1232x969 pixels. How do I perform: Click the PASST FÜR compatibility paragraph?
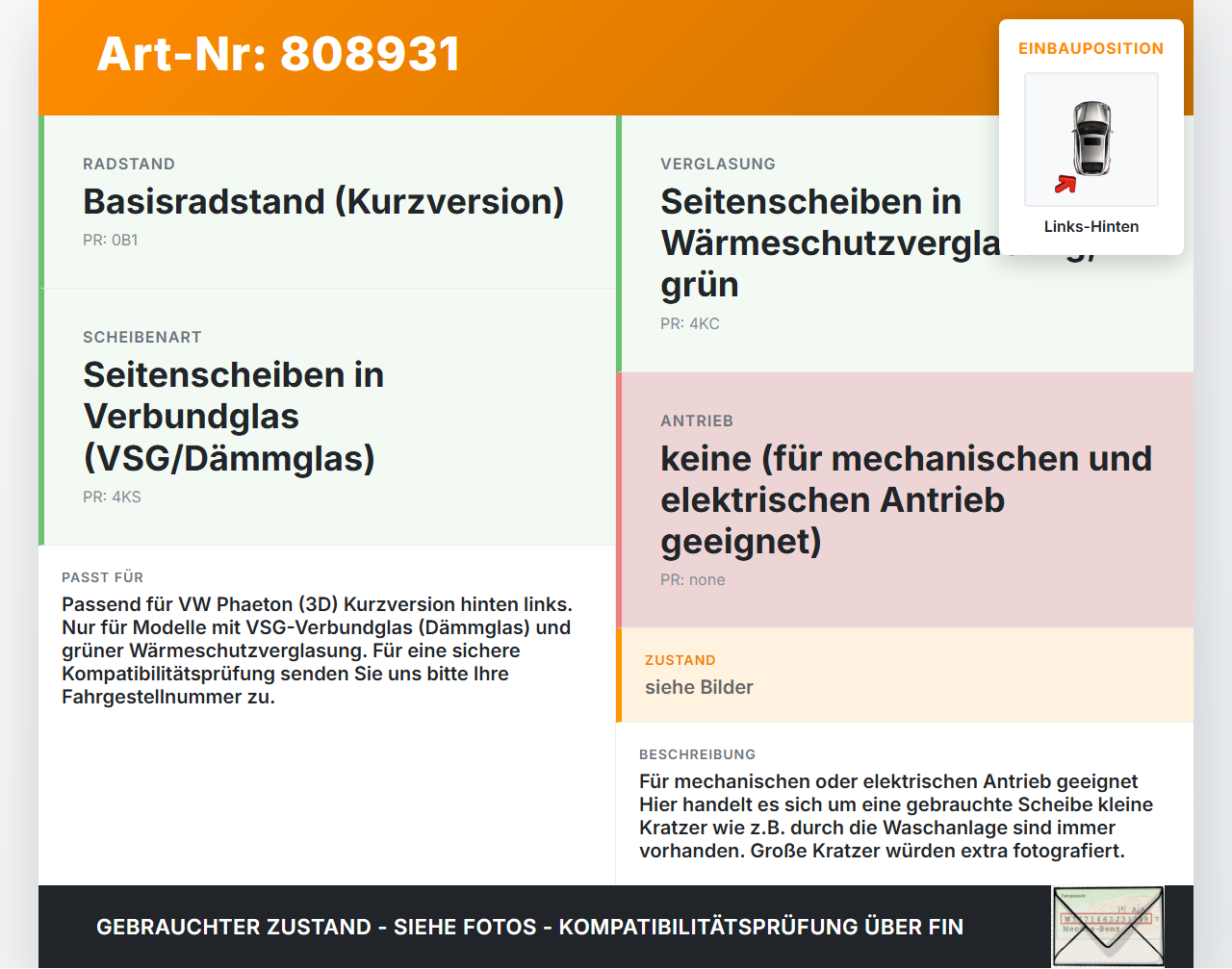(318, 650)
